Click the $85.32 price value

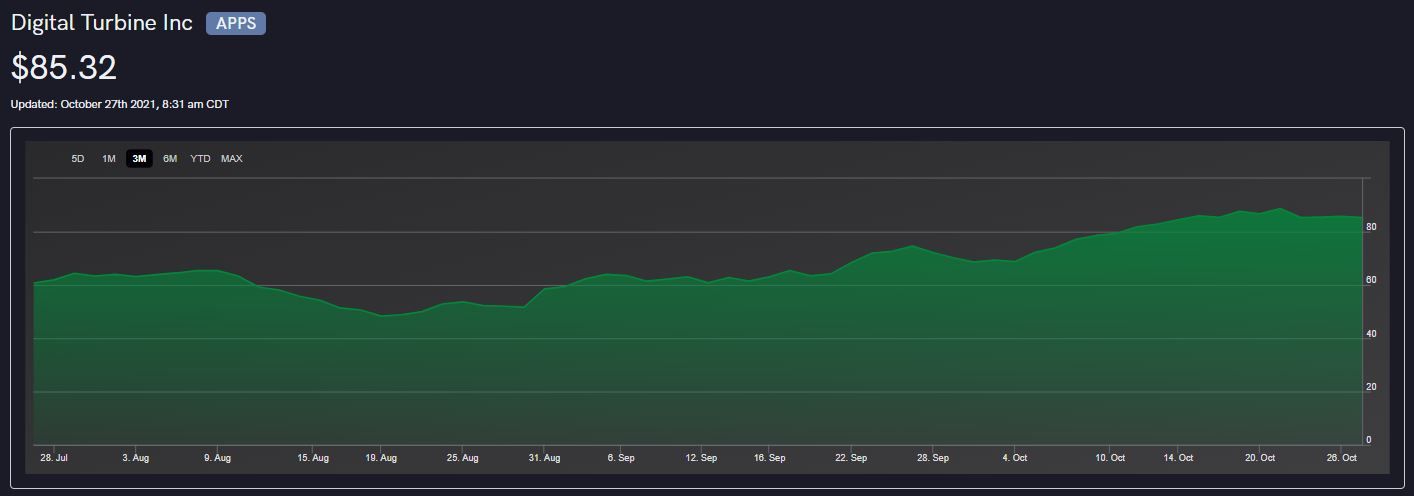pyautogui.click(x=64, y=68)
